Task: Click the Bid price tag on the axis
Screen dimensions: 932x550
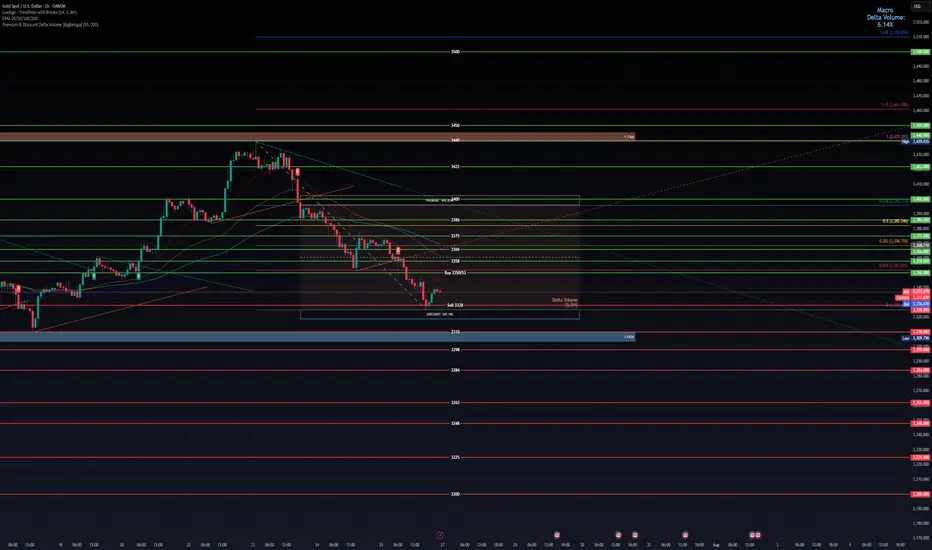Action: [x=916, y=304]
